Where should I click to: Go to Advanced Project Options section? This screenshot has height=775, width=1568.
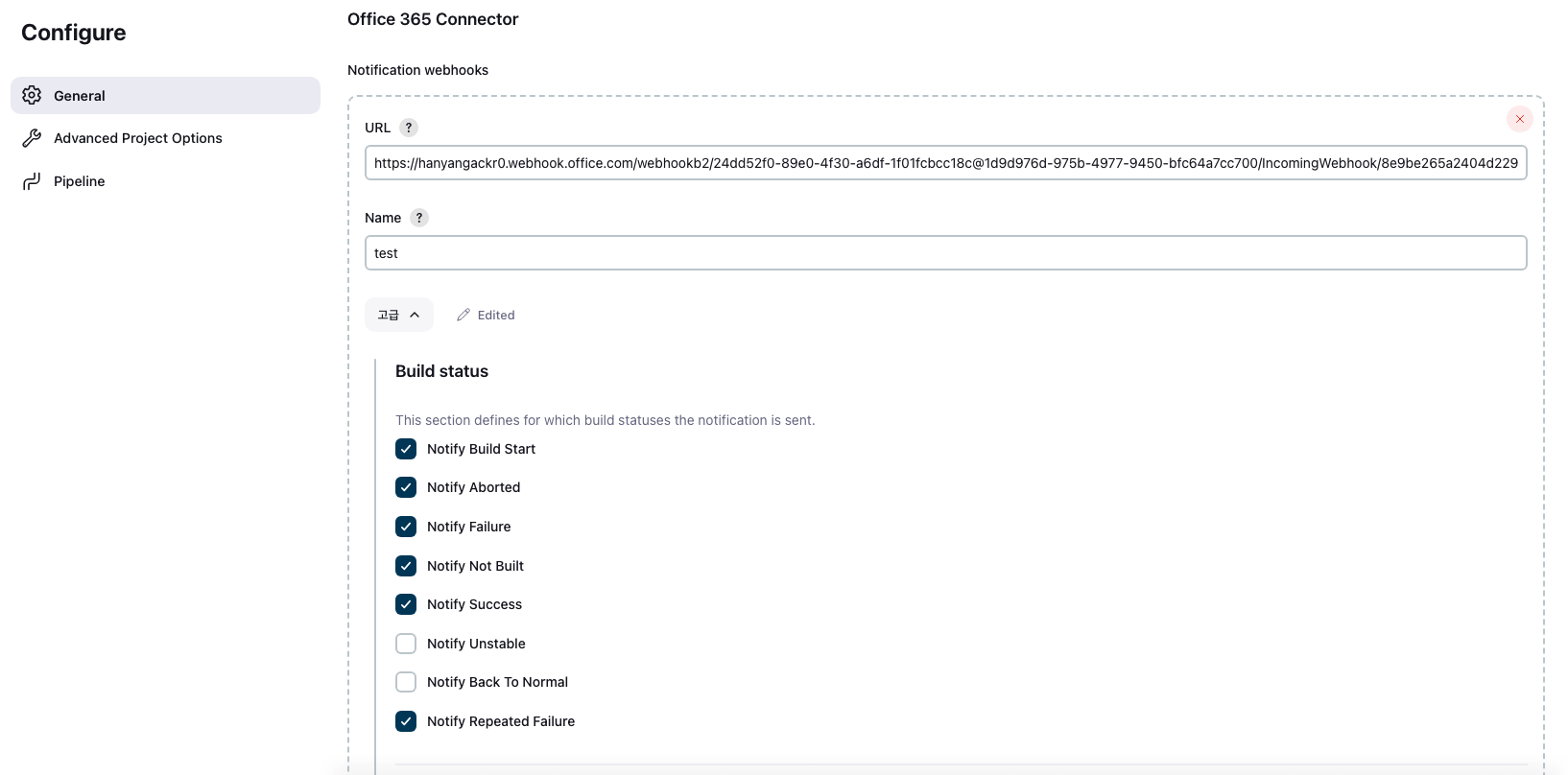tap(138, 138)
